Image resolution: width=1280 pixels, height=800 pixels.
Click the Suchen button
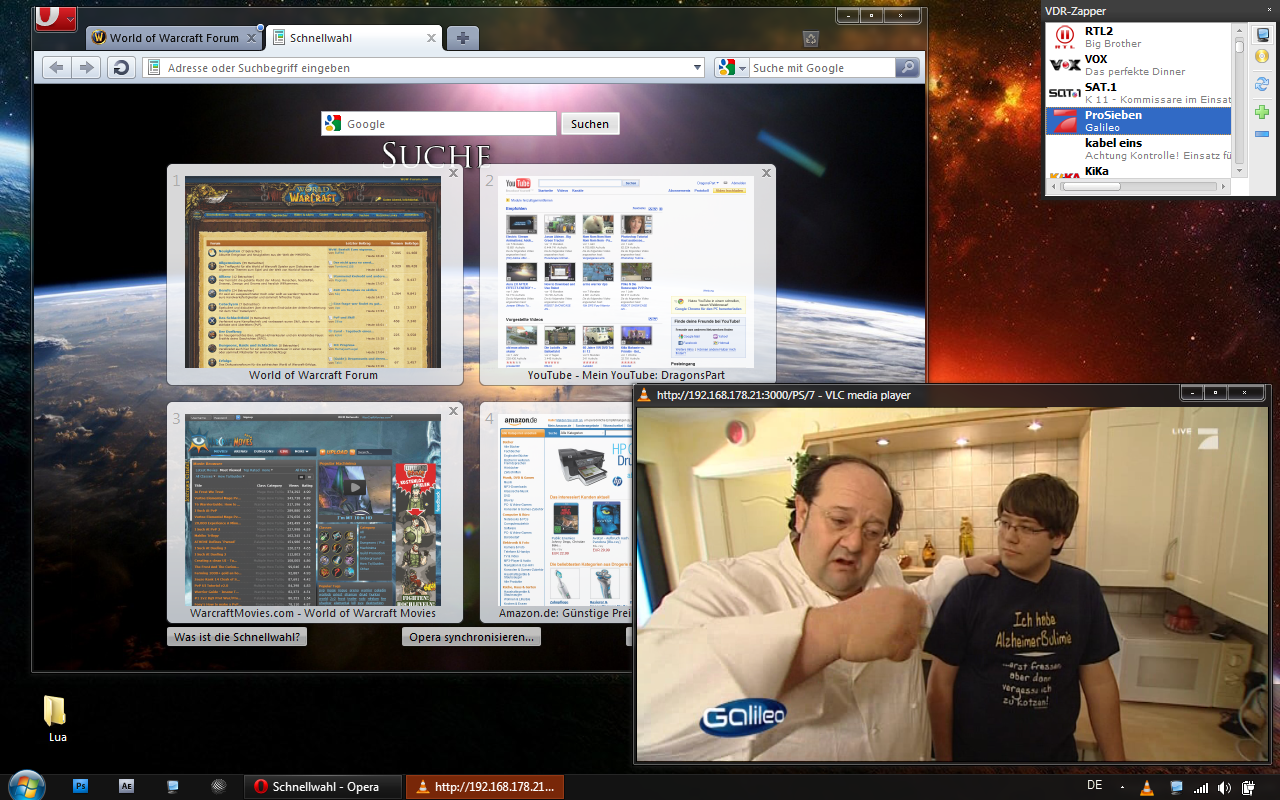point(590,124)
